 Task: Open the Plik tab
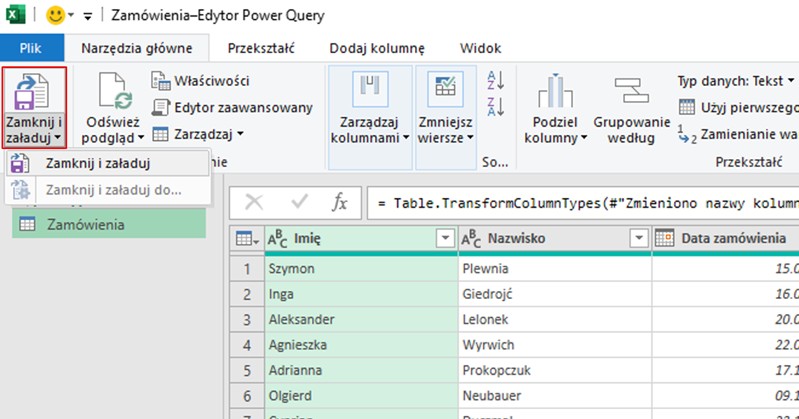tap(32, 48)
